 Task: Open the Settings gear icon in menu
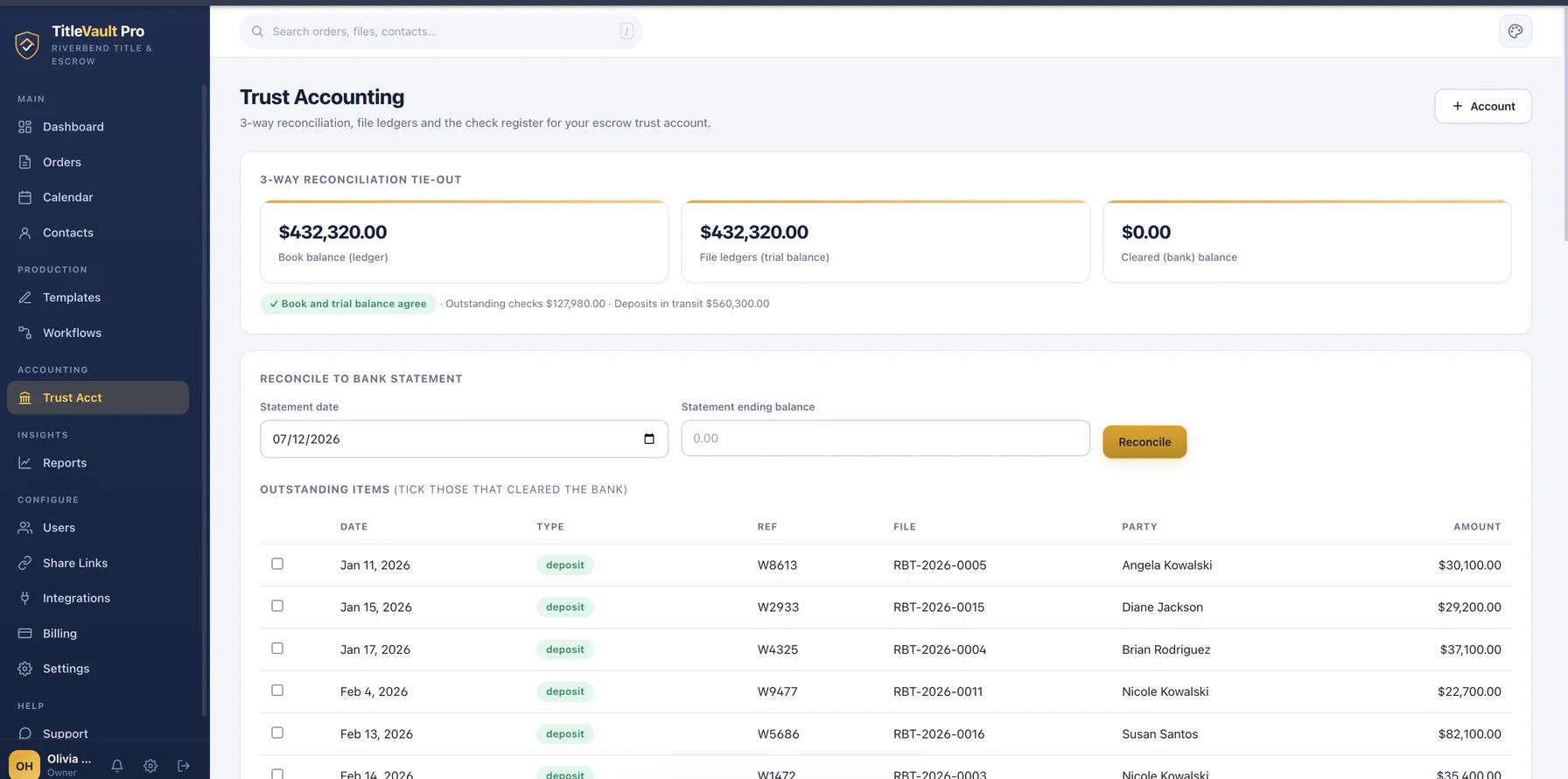[x=24, y=669]
